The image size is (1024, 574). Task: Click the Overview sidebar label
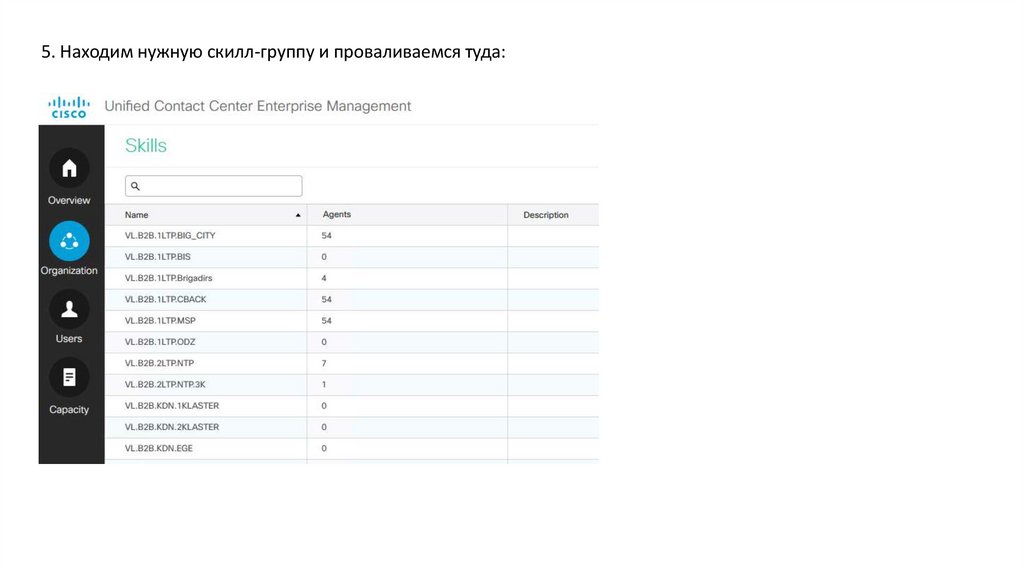click(69, 200)
